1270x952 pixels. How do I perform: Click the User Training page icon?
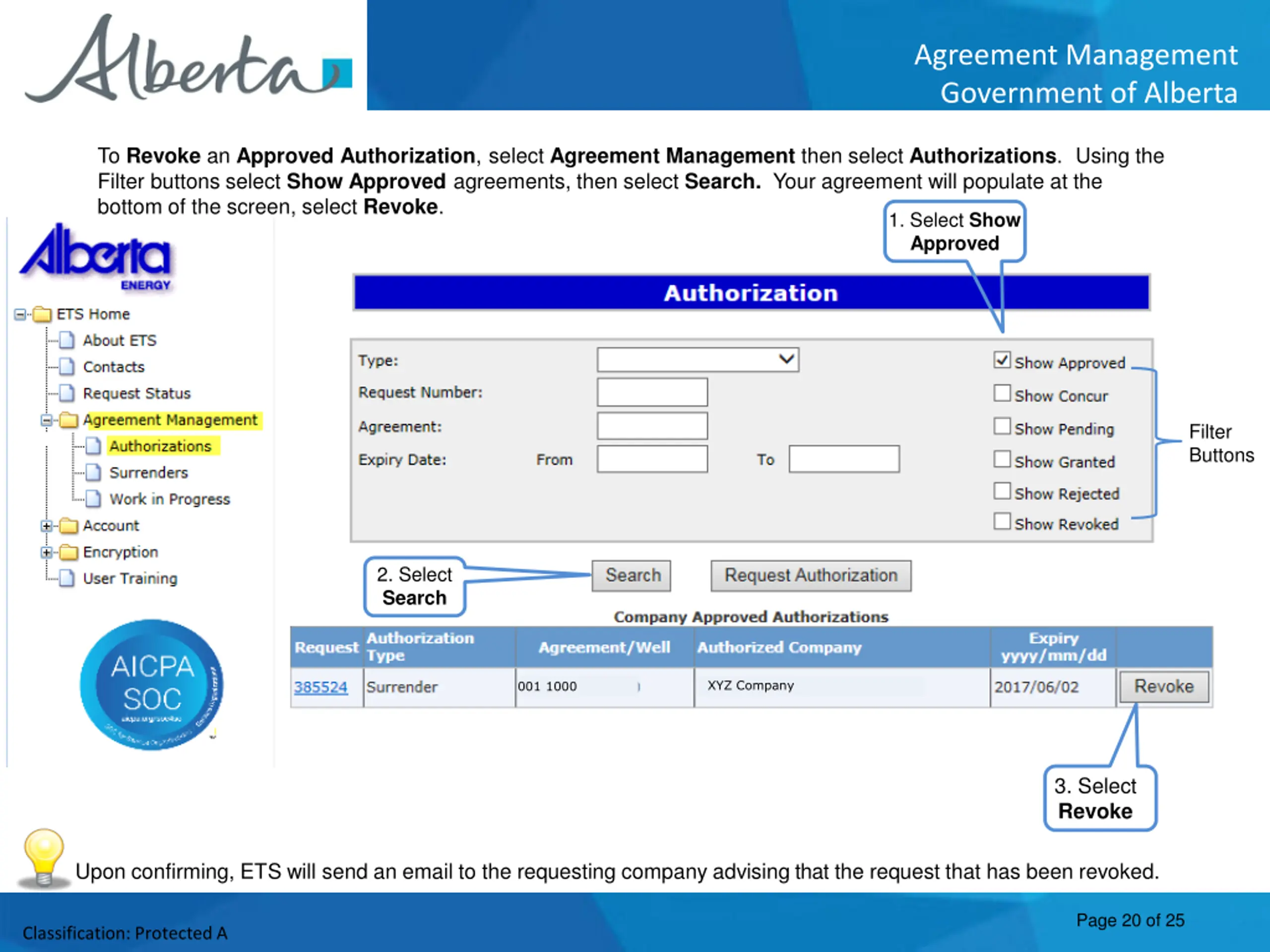tap(67, 579)
